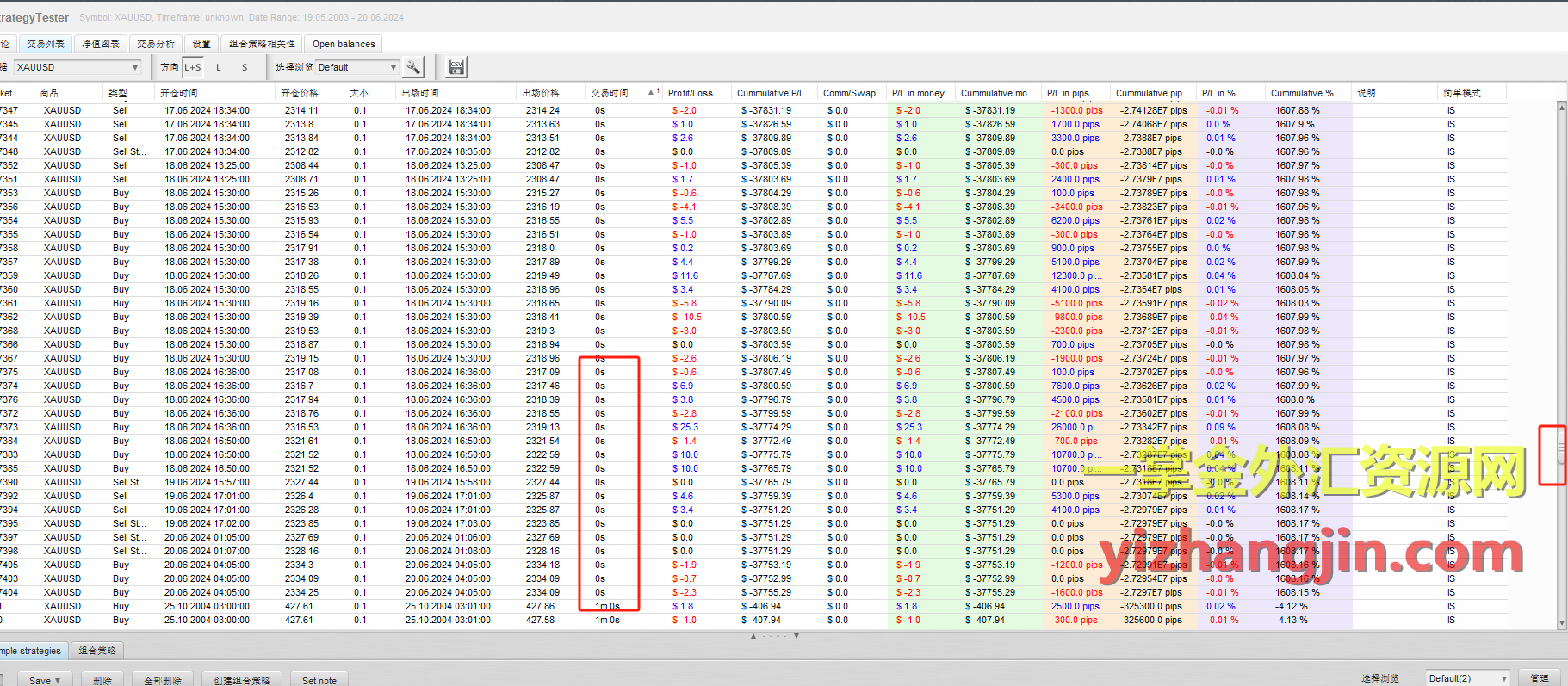
Task: Select the exit time 19.06.2024 15:58:00
Action: click(448, 482)
